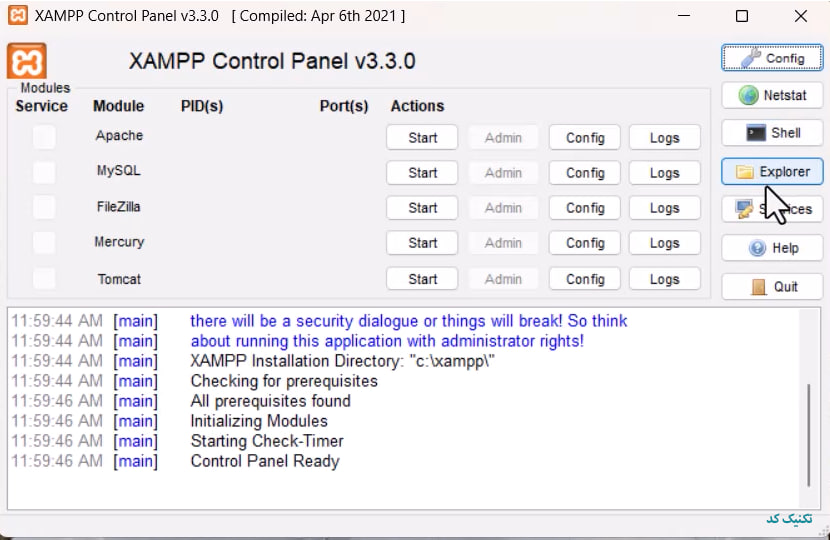Click the "PID(s)" column header
The height and width of the screenshot is (540, 830).
(202, 106)
